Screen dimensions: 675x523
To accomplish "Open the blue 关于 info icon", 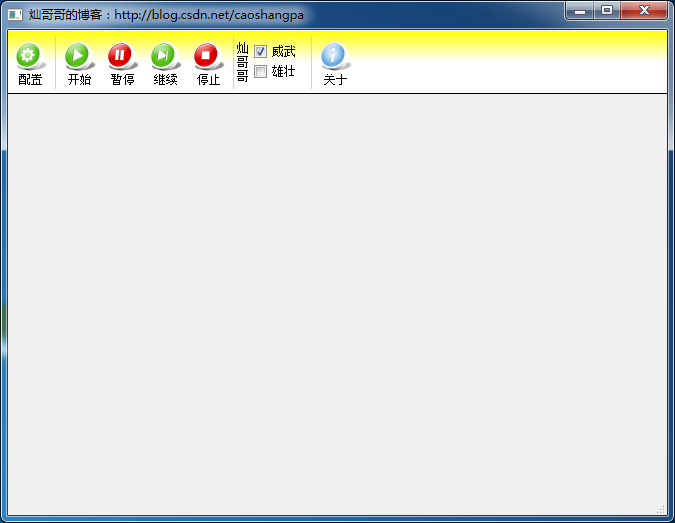I will click(x=335, y=56).
